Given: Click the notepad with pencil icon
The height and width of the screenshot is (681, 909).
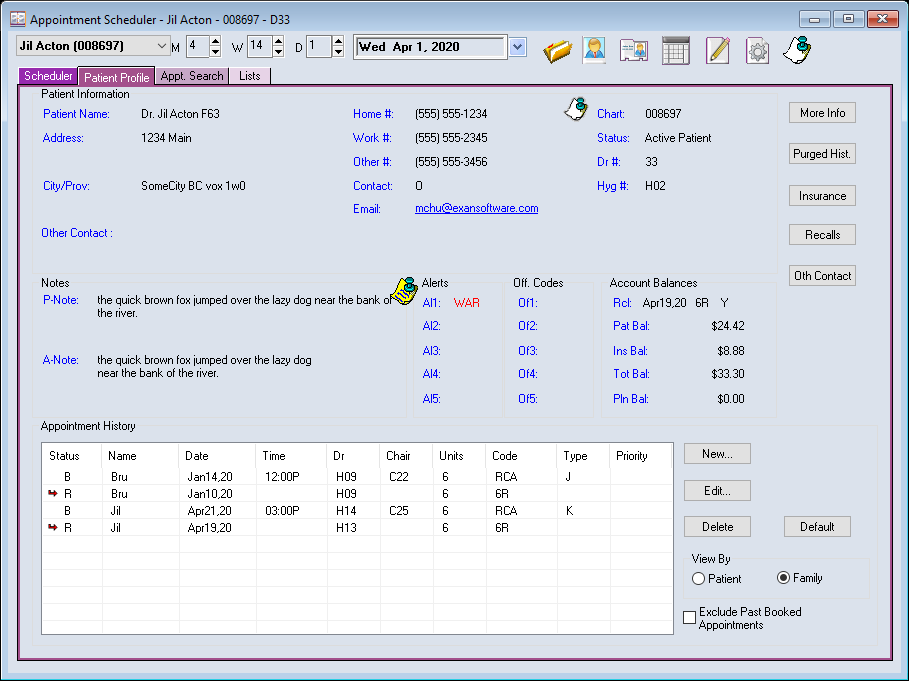Looking at the screenshot, I should click(717, 50).
